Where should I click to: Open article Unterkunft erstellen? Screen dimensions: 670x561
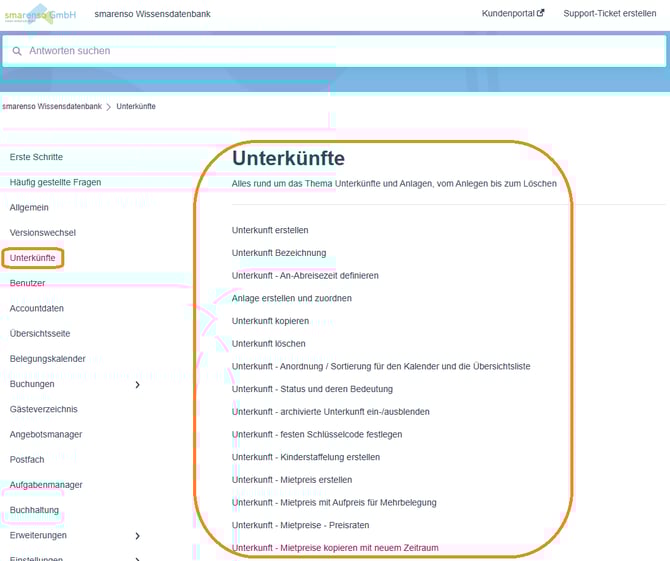[270, 230]
